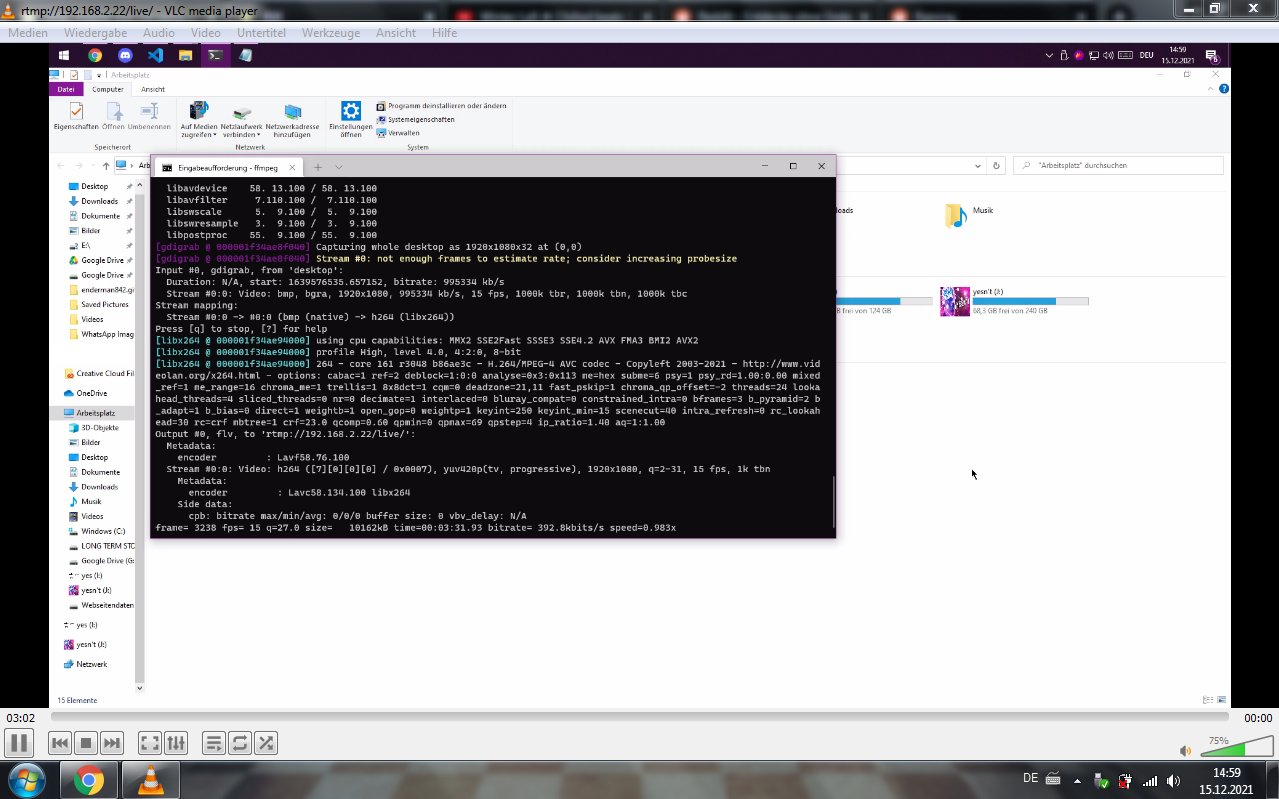Screen dimensions: 1279x799
Task: Click the Show Desktop strip beside the clock
Action: 1271,780
